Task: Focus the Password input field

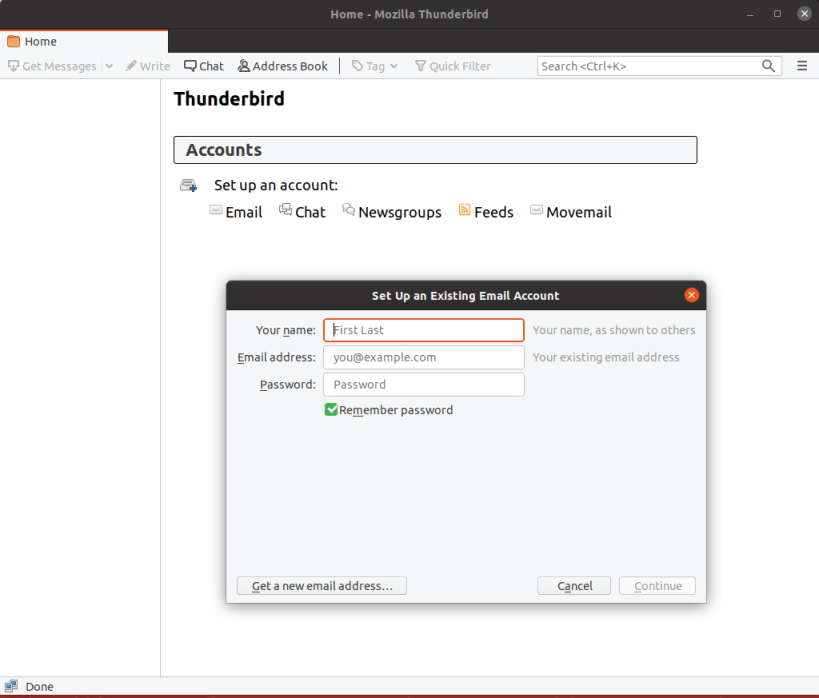Action: (424, 385)
